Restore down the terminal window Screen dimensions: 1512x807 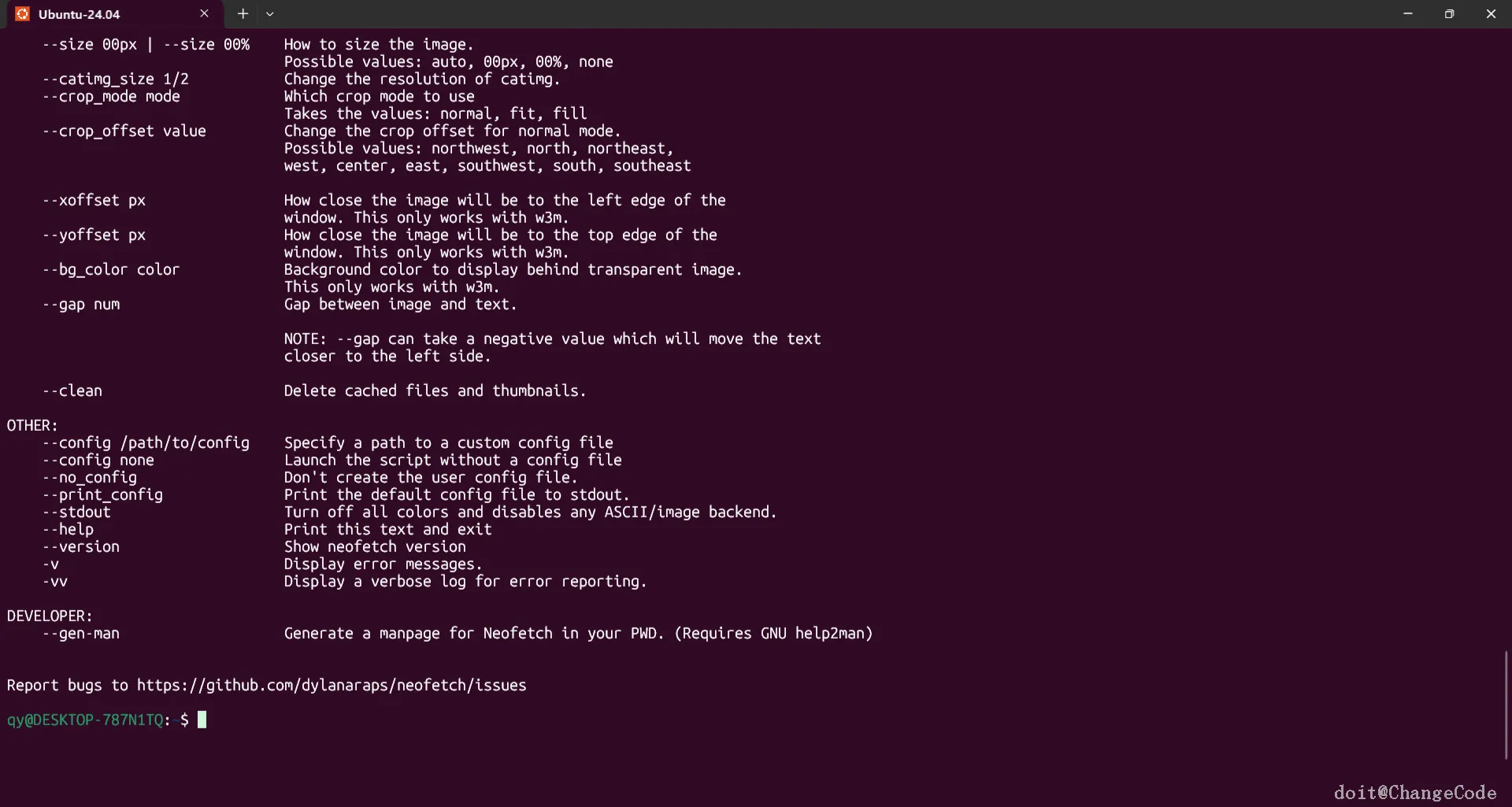(x=1449, y=14)
